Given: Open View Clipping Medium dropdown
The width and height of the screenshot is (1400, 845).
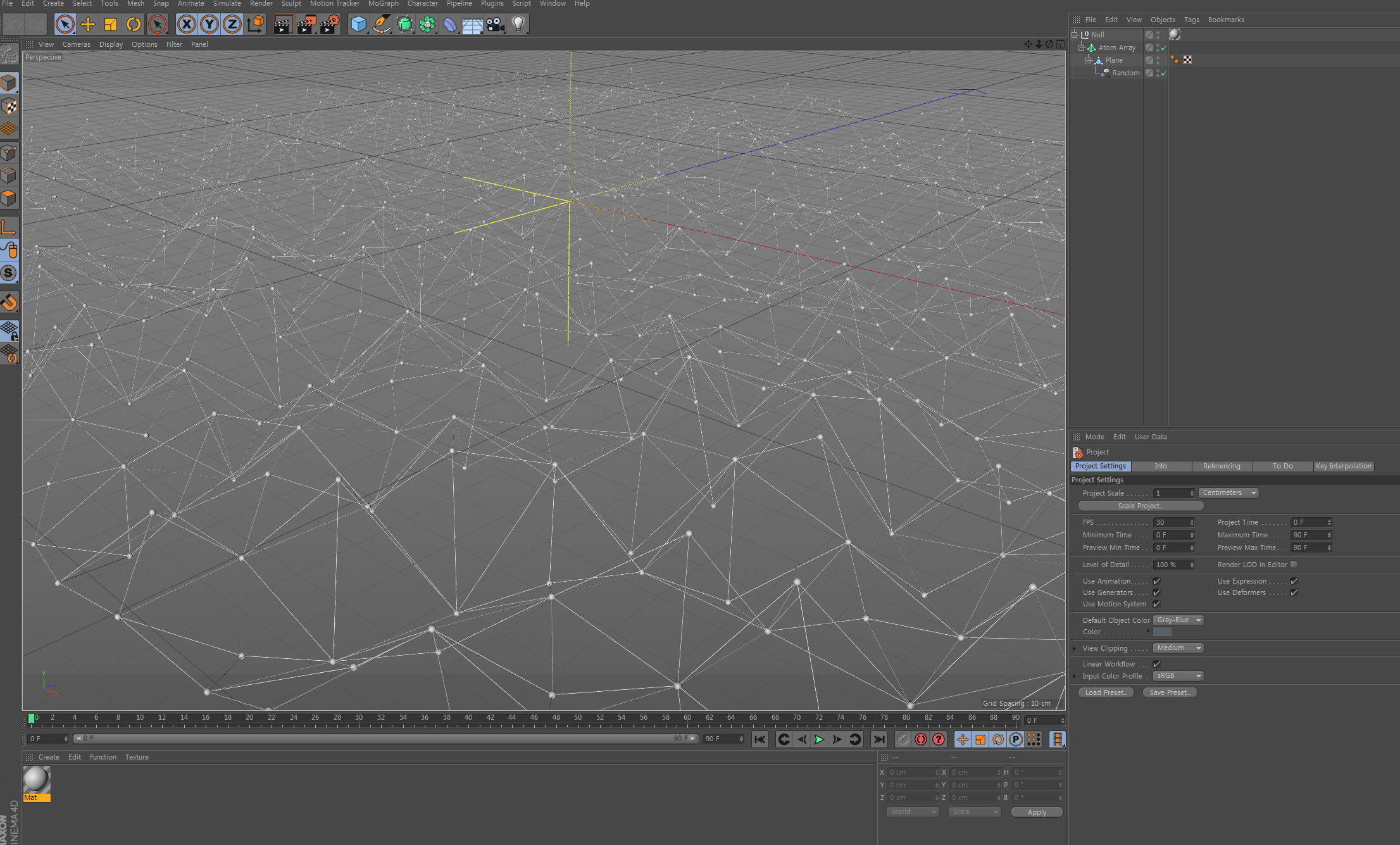Looking at the screenshot, I should 1178,648.
